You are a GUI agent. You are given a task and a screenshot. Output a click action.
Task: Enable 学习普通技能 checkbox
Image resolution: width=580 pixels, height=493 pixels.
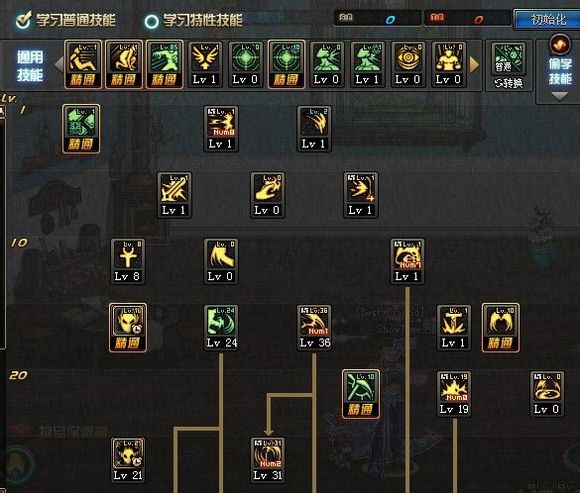[24, 20]
